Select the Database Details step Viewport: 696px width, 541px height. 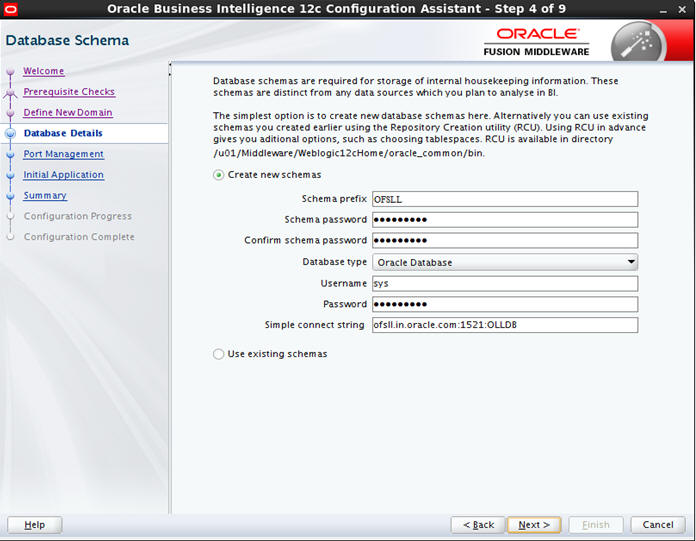(x=63, y=133)
